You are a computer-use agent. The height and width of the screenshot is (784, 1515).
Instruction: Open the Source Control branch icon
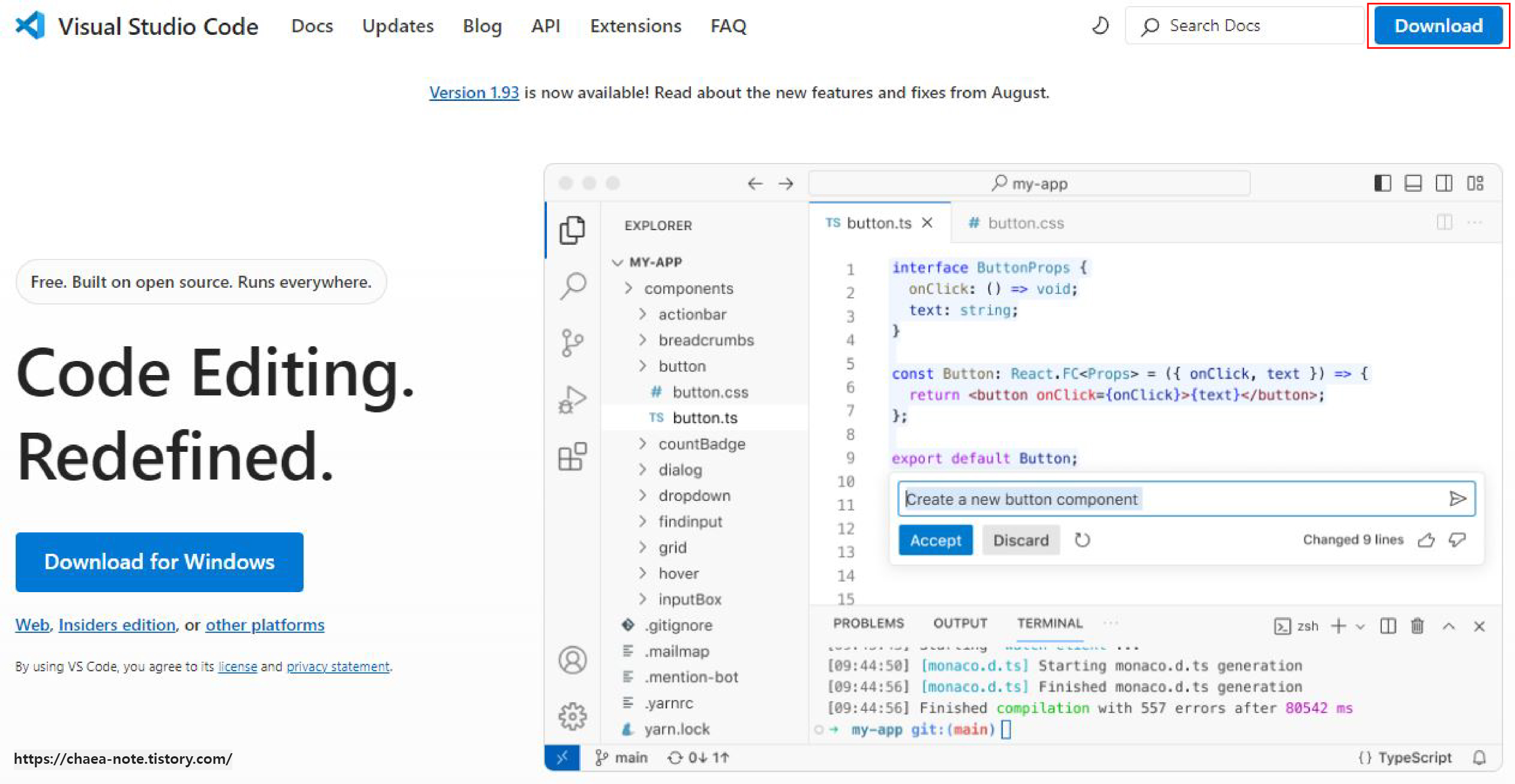point(572,343)
